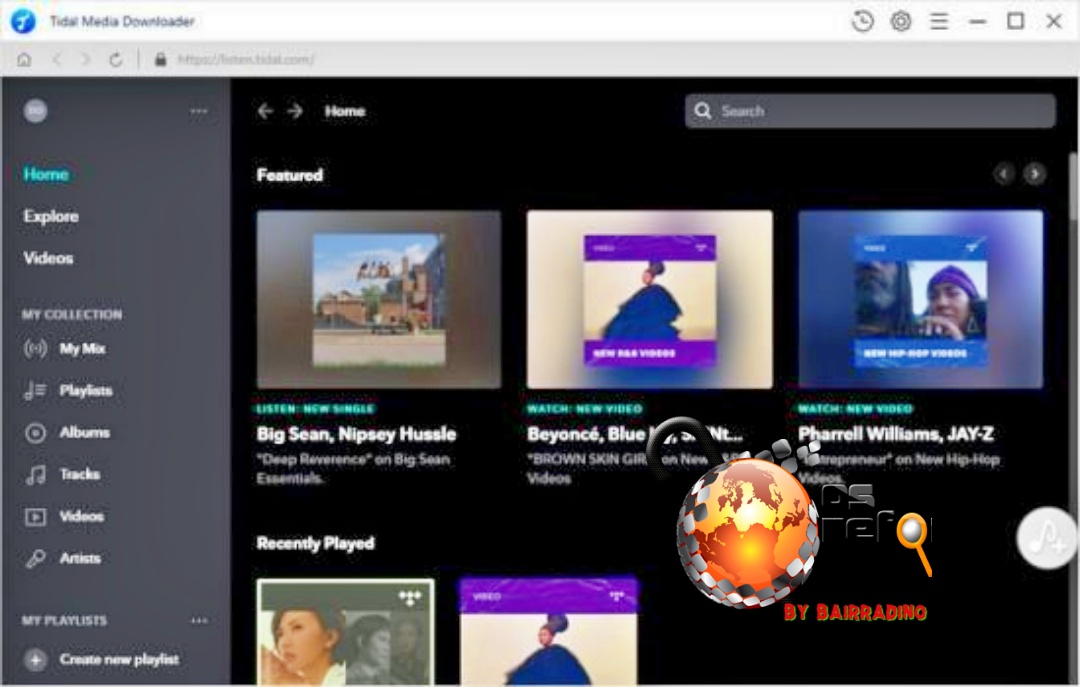Click the Search input field

coord(870,111)
